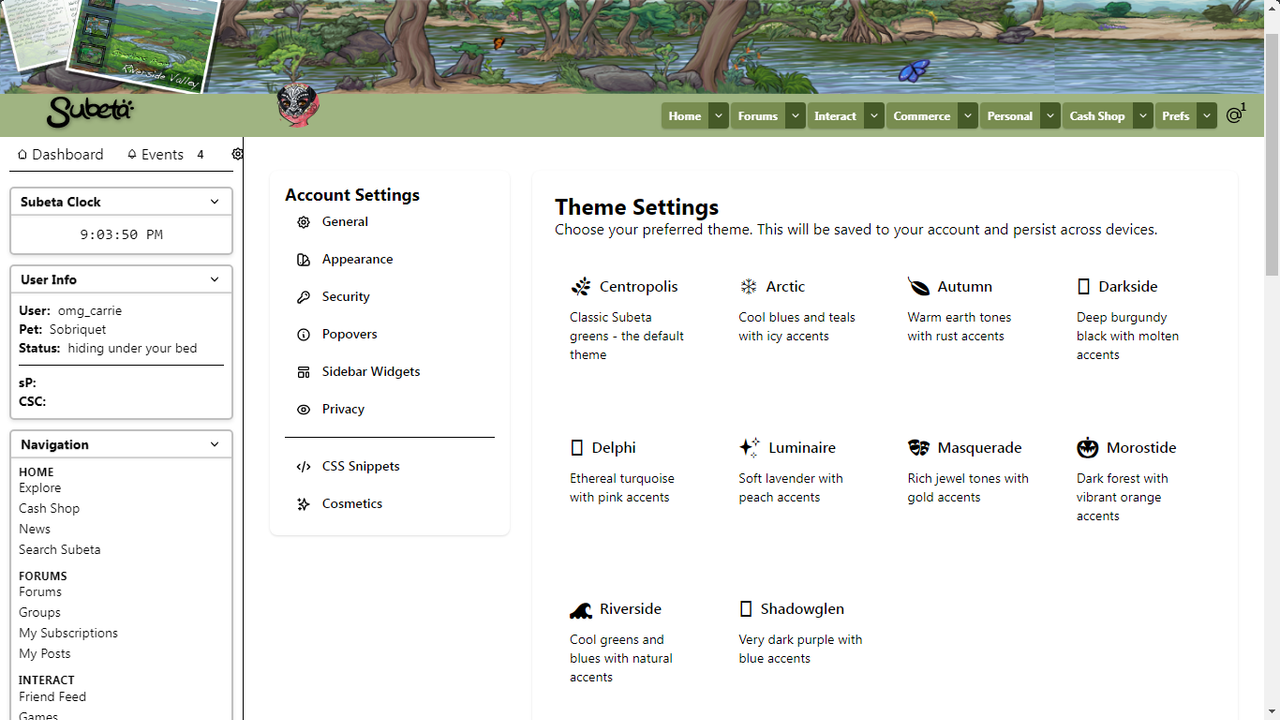Screen dimensions: 1280x720
Task: Click the Shadowglen theme icon
Action: point(745,609)
